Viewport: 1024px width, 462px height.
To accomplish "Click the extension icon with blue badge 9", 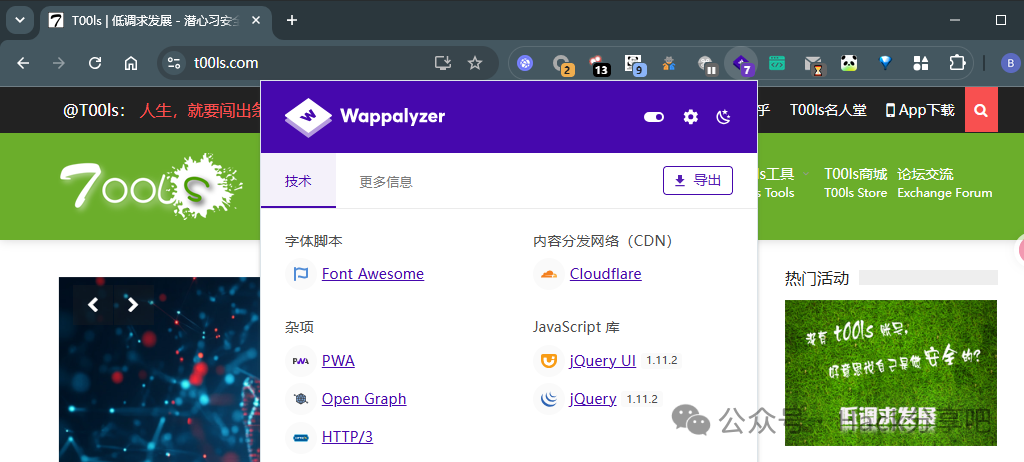I will click(633, 63).
